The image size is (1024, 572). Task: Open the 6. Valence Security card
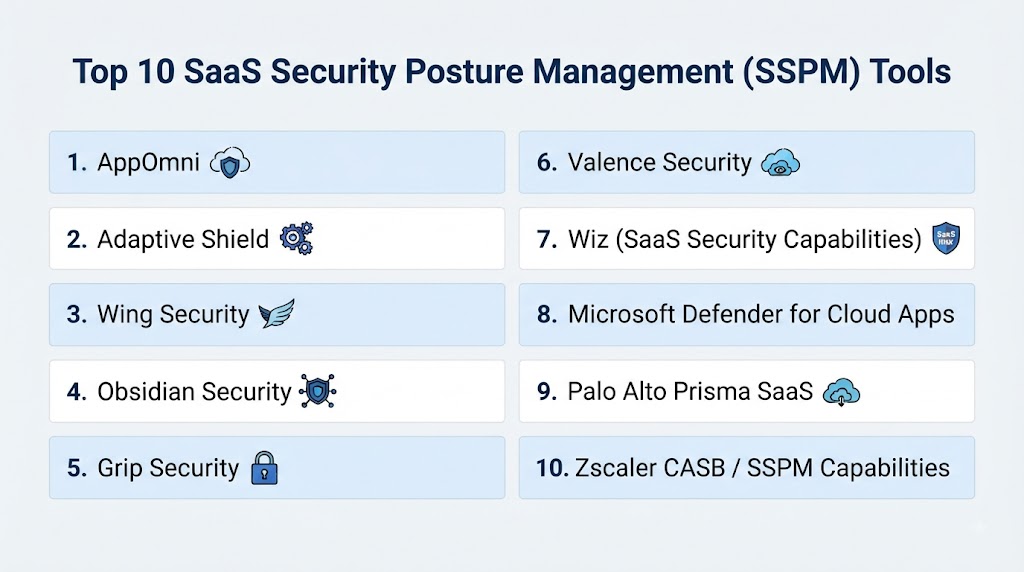[x=746, y=162]
